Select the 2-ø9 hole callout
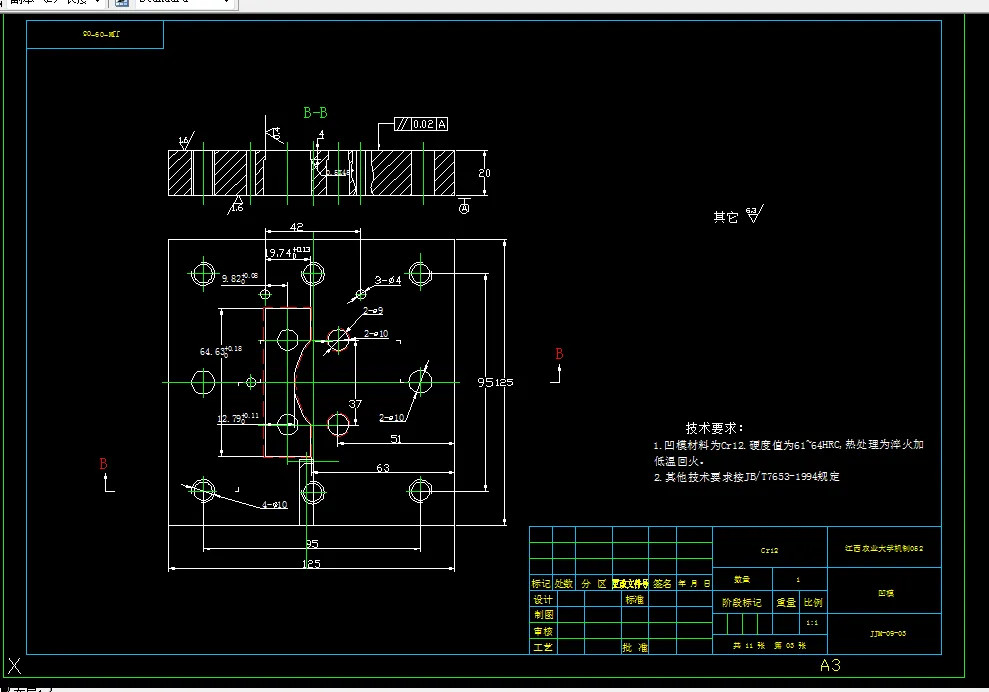The height and width of the screenshot is (692, 989). [x=373, y=310]
